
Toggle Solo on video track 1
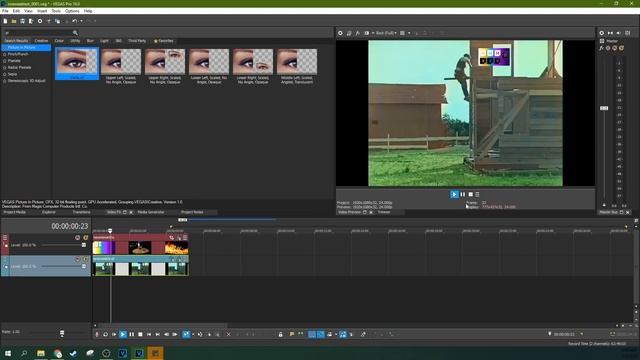tap(86, 238)
